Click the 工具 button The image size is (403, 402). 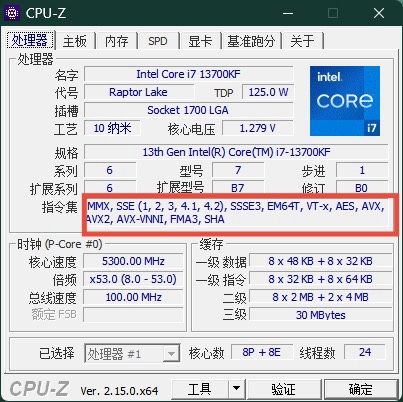click(199, 389)
